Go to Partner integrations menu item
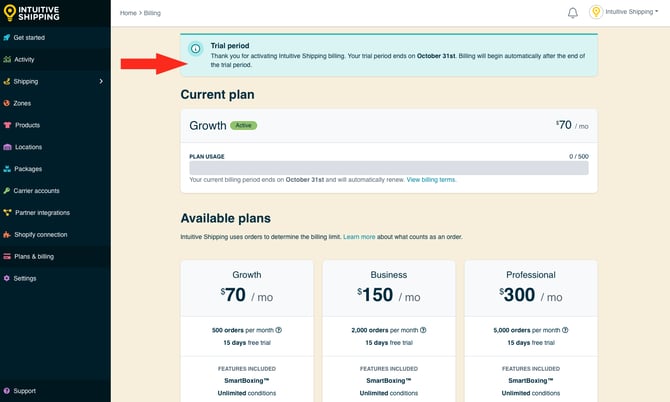The width and height of the screenshot is (670, 402). click(x=42, y=212)
